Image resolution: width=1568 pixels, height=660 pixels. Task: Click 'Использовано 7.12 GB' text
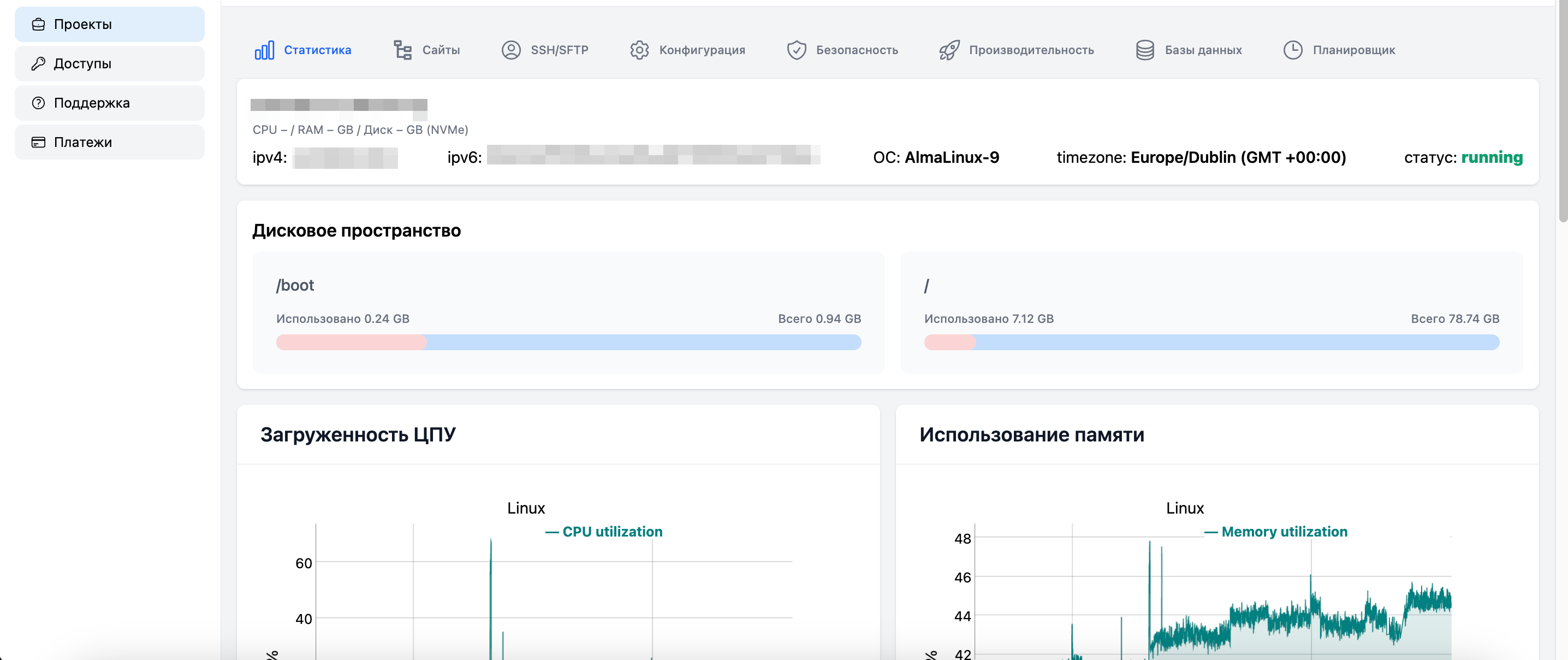coord(989,319)
